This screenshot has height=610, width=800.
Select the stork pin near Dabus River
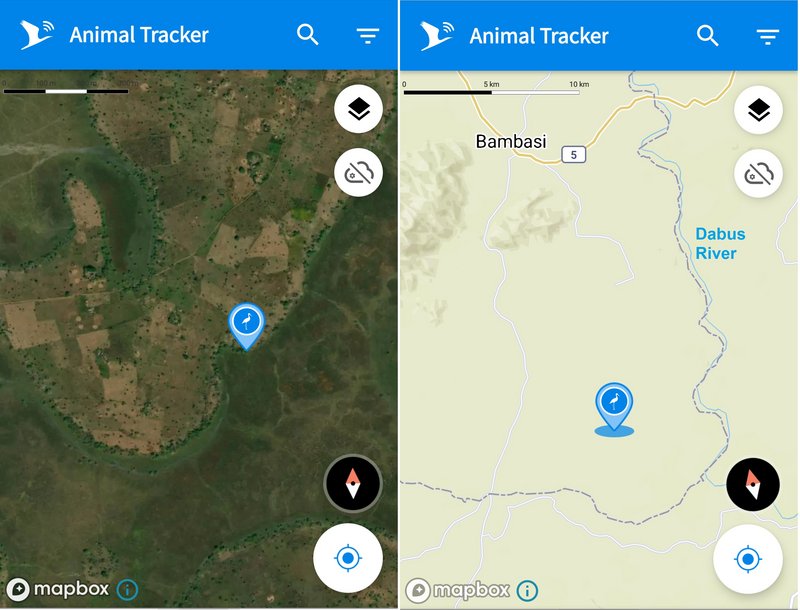(x=614, y=407)
